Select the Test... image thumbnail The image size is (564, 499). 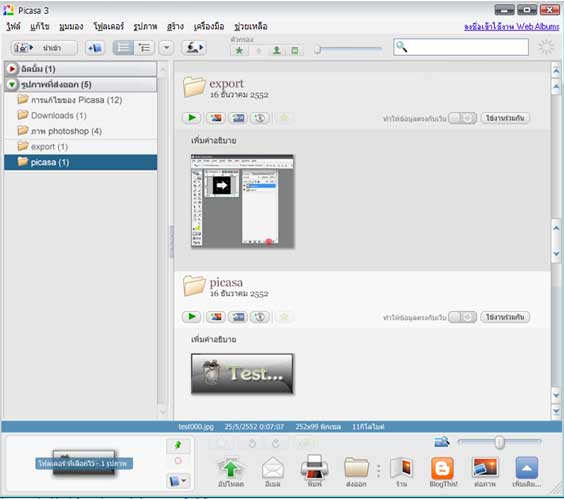tap(242, 373)
